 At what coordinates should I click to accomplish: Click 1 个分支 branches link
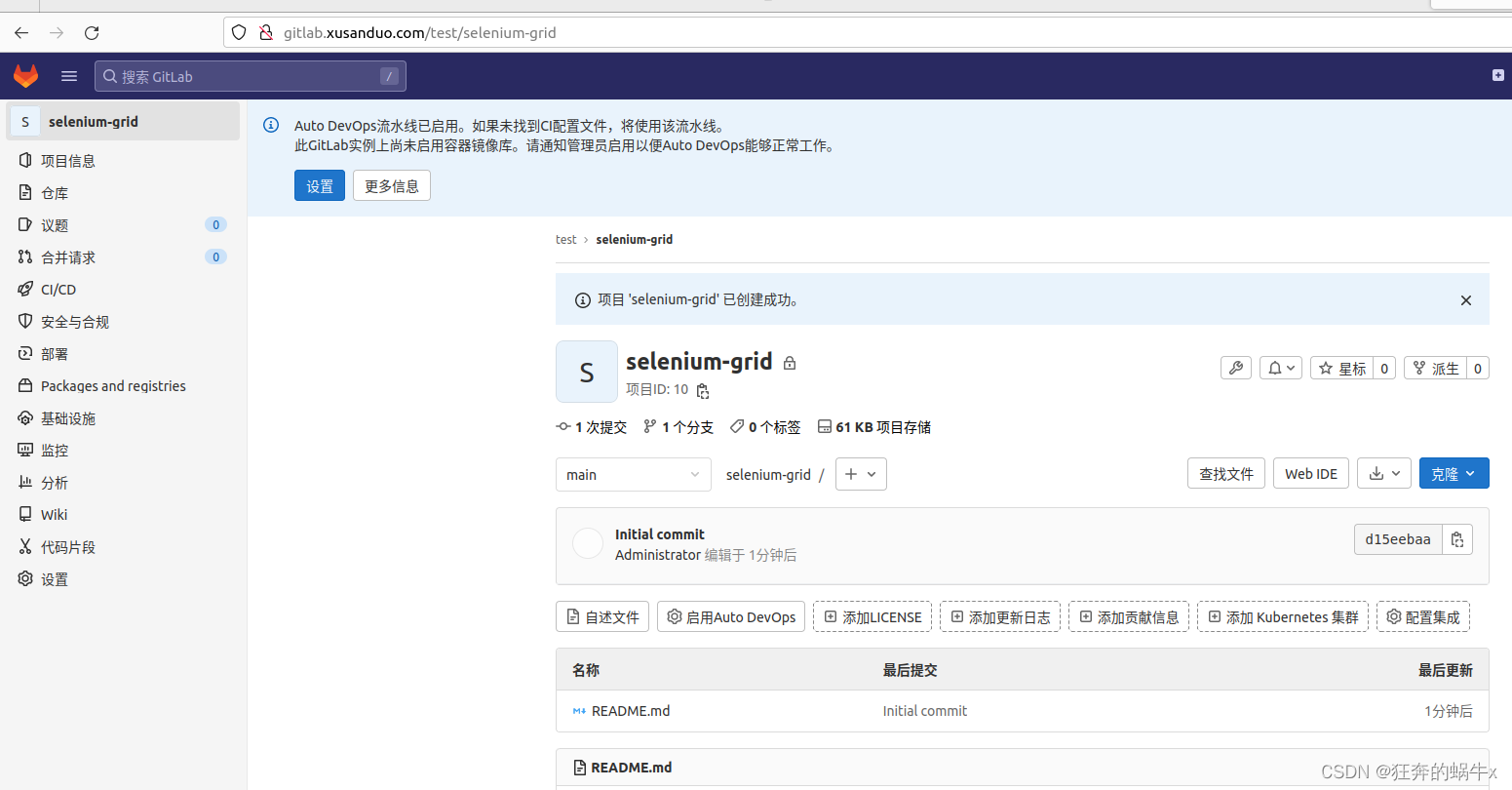[678, 427]
